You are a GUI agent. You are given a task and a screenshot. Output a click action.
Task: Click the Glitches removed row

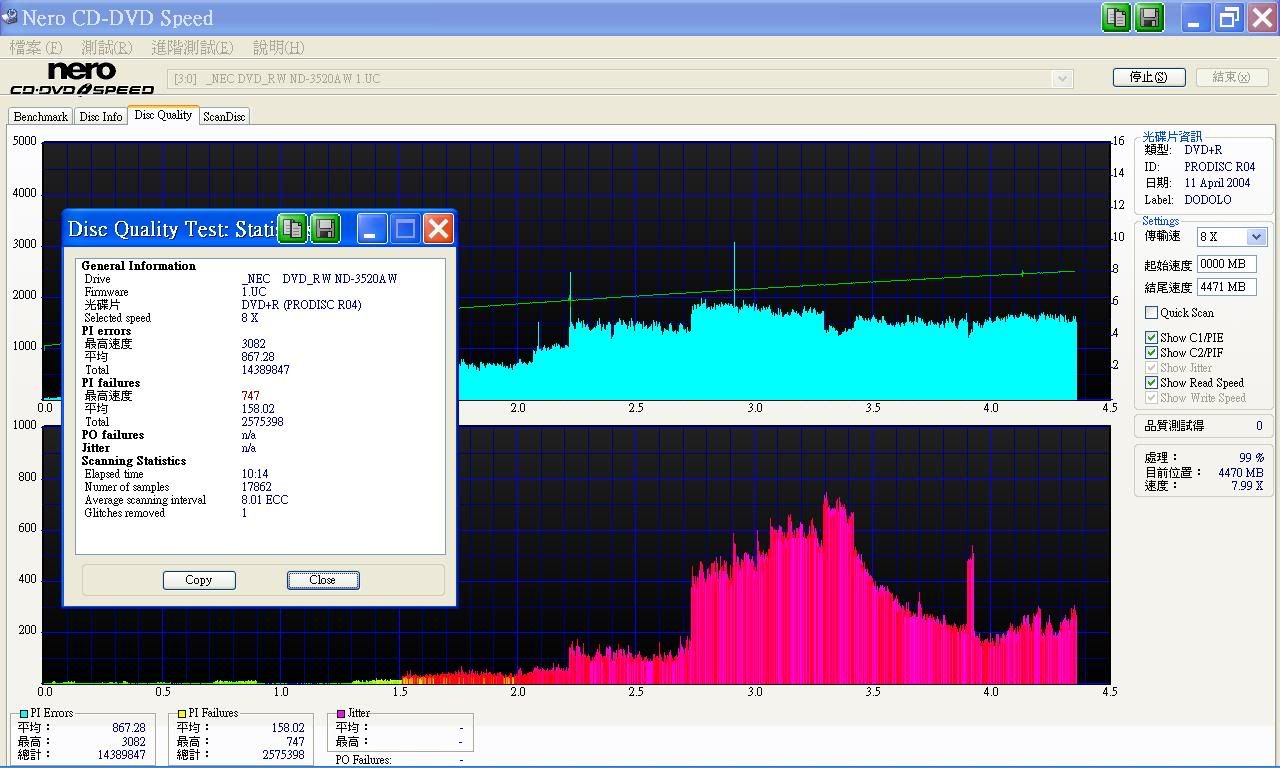point(165,513)
